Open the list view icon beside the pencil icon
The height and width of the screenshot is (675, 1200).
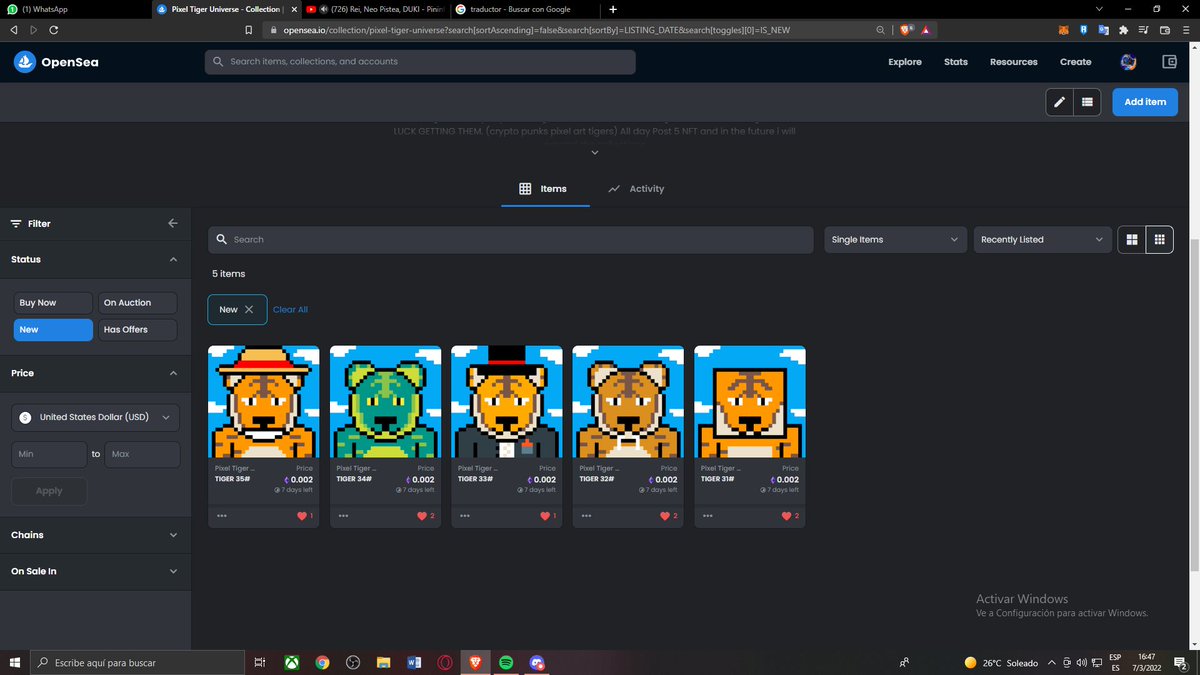coord(1087,101)
